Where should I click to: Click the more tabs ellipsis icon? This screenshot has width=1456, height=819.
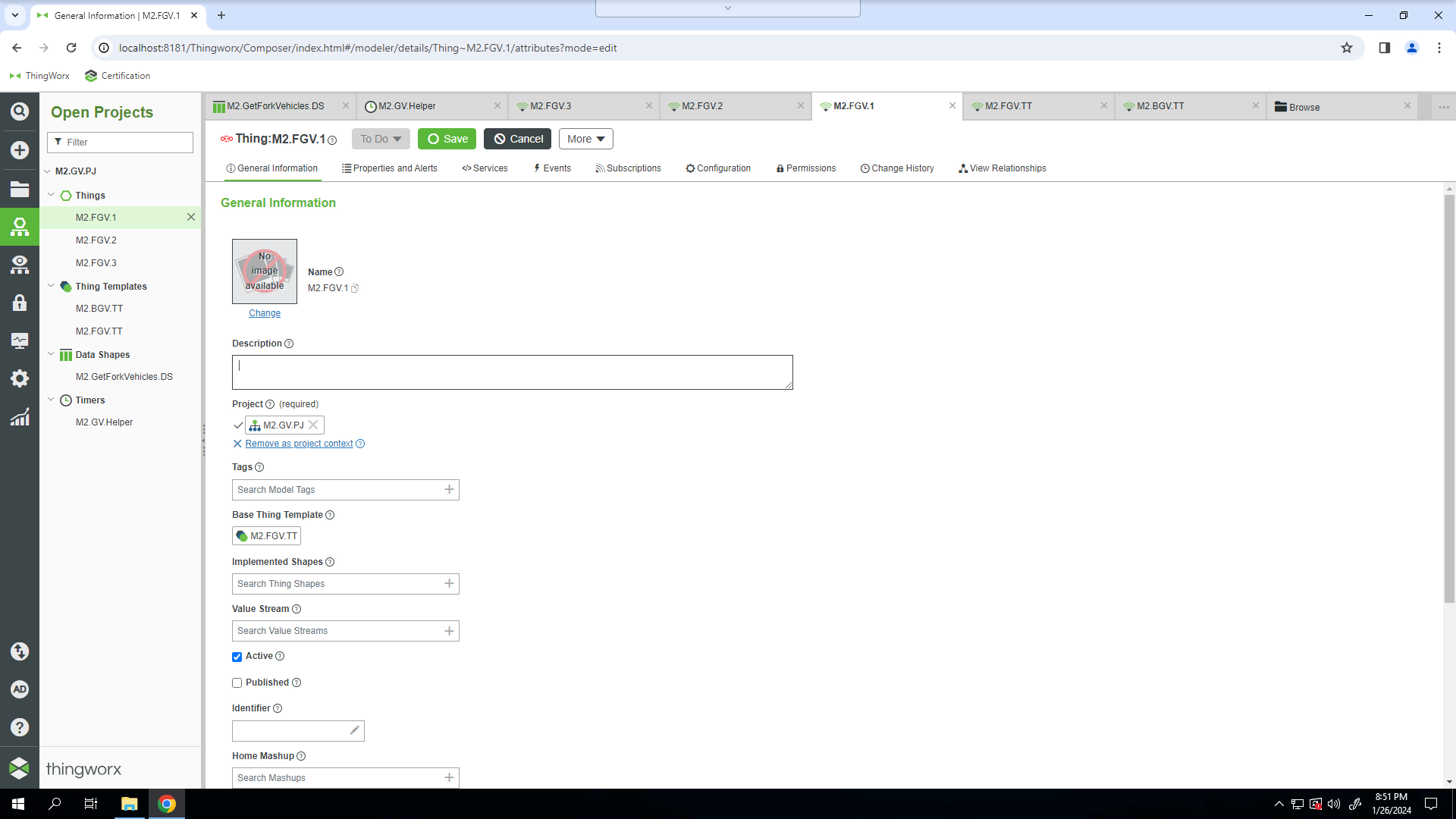pyautogui.click(x=1444, y=107)
